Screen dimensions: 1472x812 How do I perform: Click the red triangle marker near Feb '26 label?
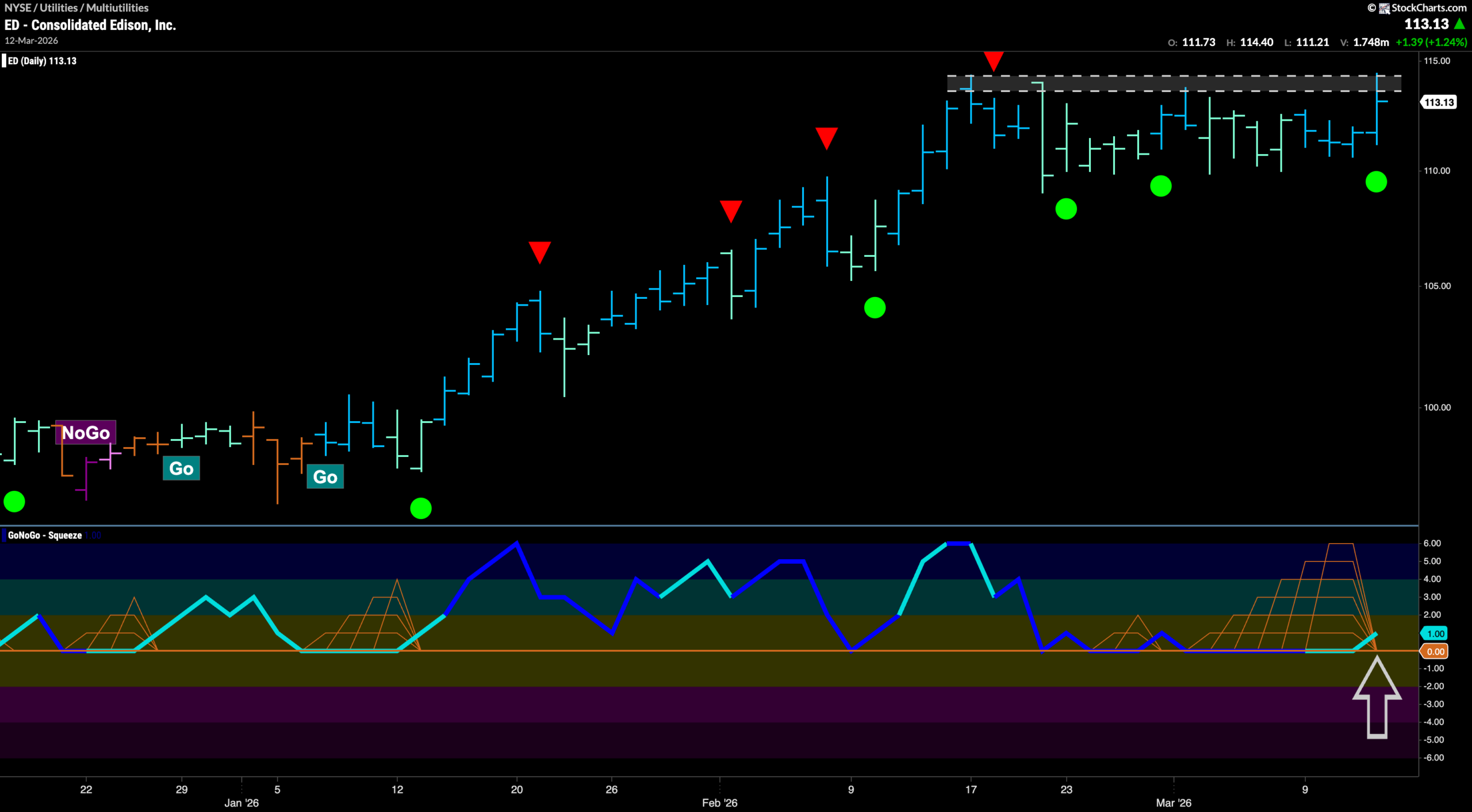click(731, 211)
